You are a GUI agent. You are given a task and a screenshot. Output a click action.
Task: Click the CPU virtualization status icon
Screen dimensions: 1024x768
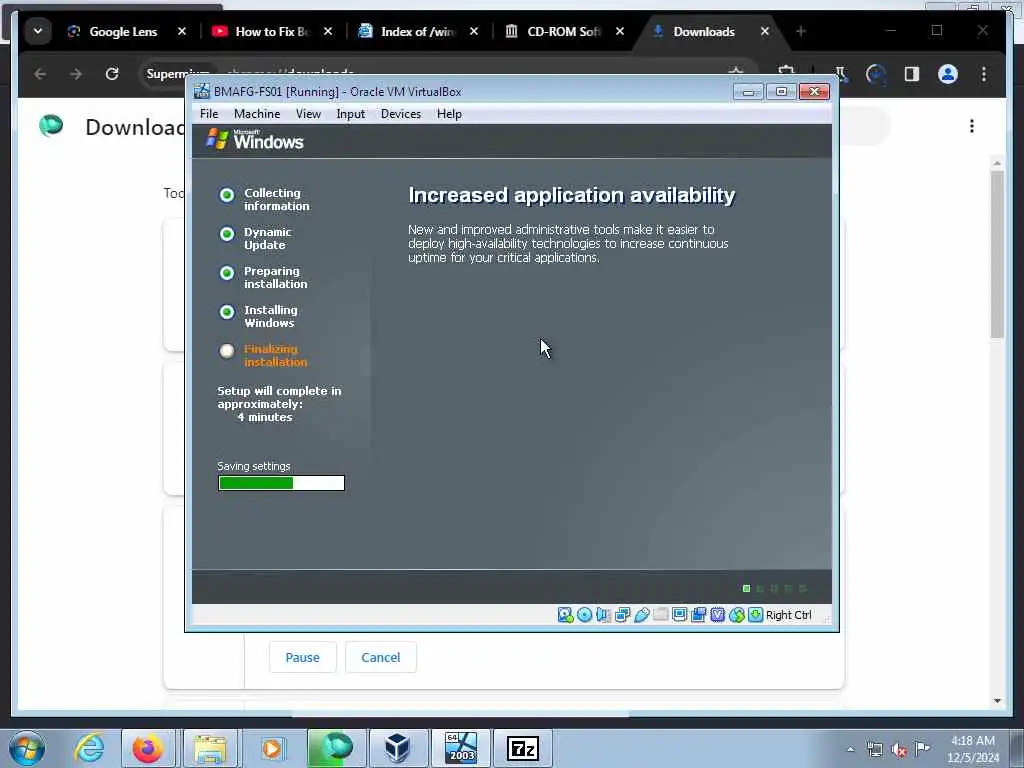[x=718, y=615]
